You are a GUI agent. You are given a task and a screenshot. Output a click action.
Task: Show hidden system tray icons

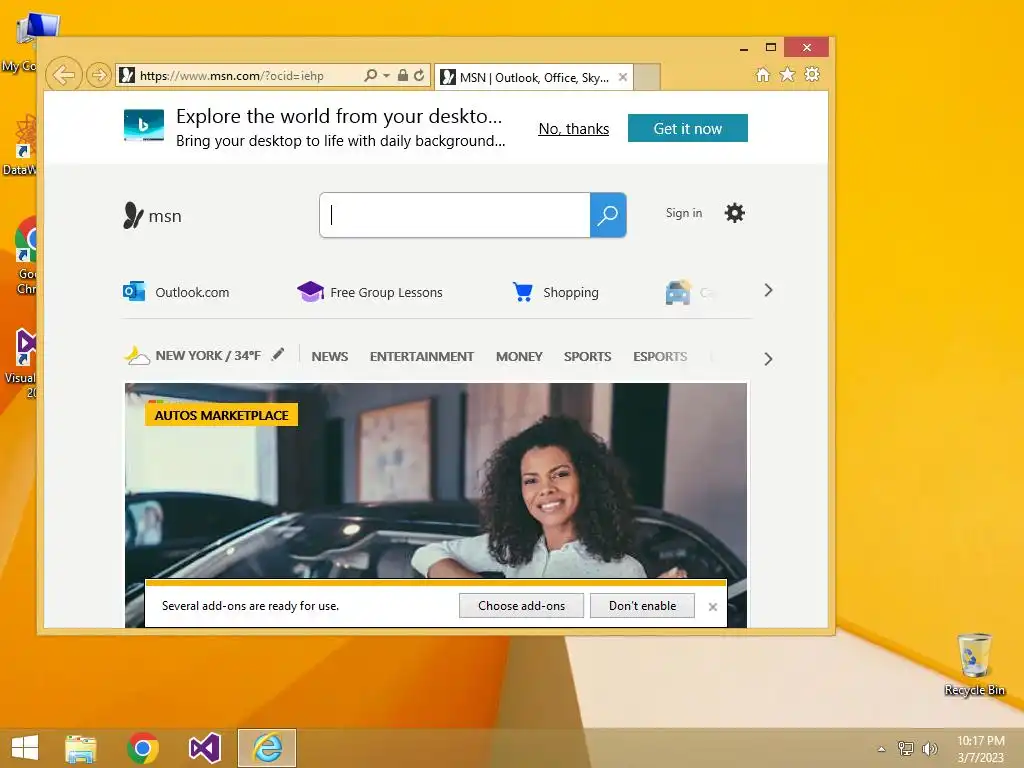coord(882,749)
